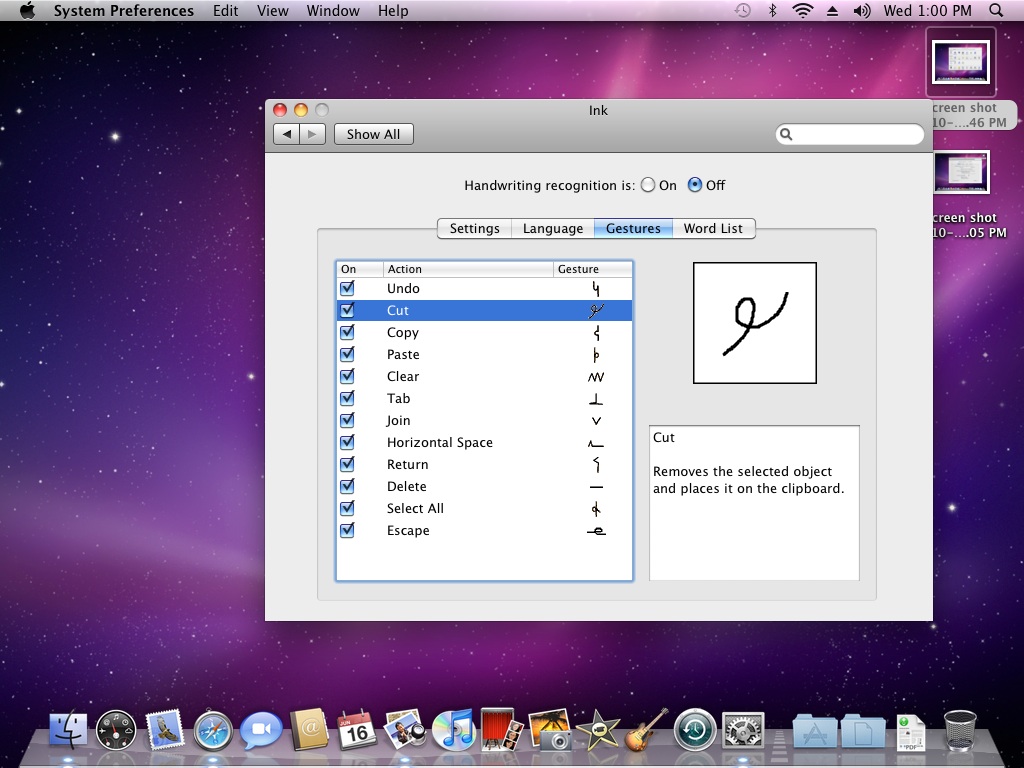The image size is (1024, 768).
Task: Open iPhoto from the dock
Action: 550,729
